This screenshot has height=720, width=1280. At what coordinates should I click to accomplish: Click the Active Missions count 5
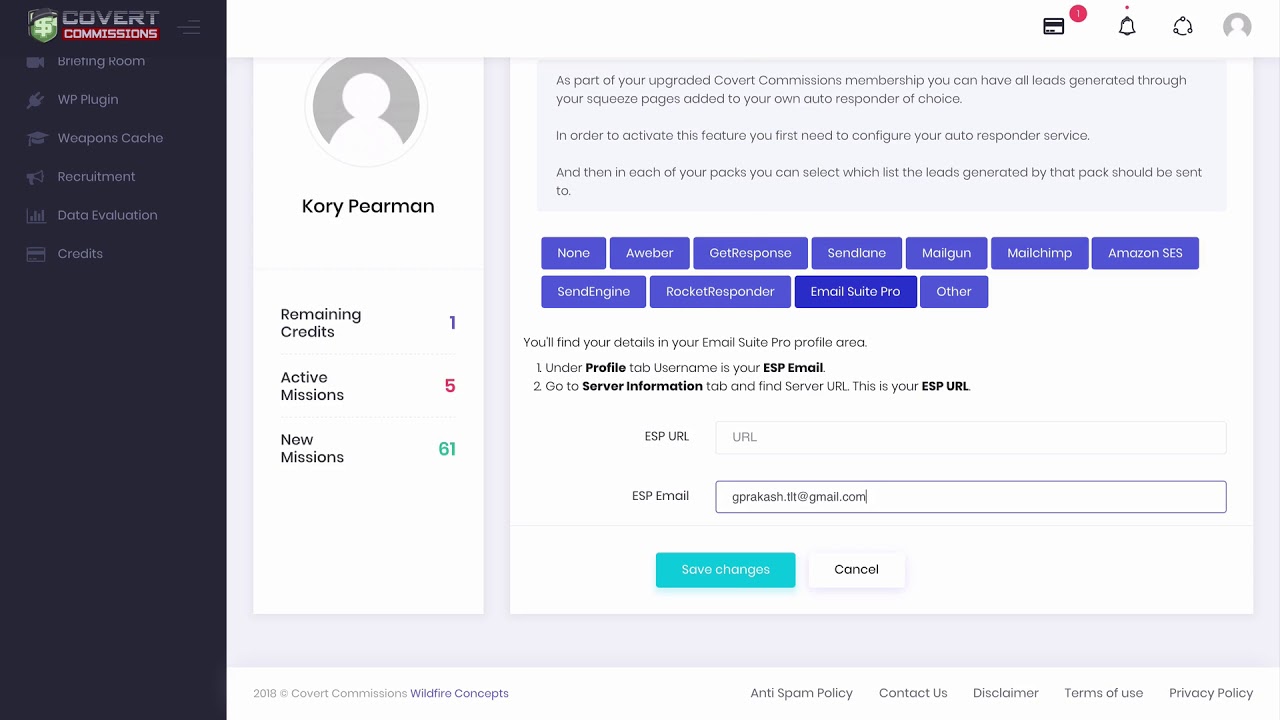tap(450, 386)
